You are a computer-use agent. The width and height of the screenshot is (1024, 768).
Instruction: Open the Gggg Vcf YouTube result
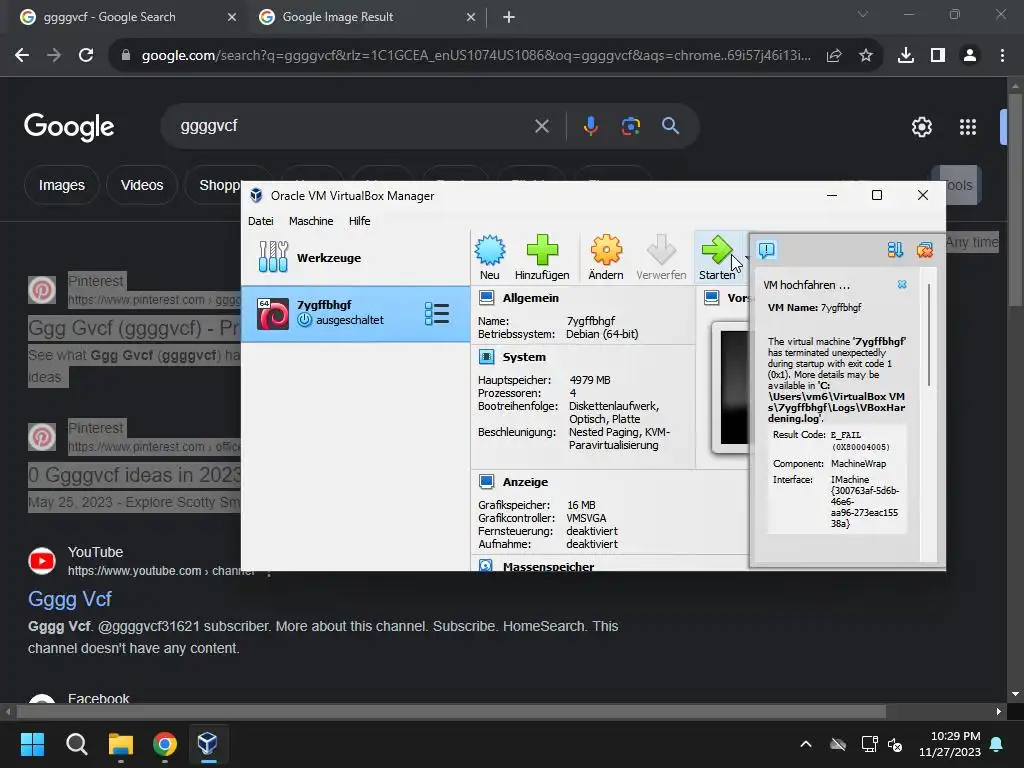point(70,599)
